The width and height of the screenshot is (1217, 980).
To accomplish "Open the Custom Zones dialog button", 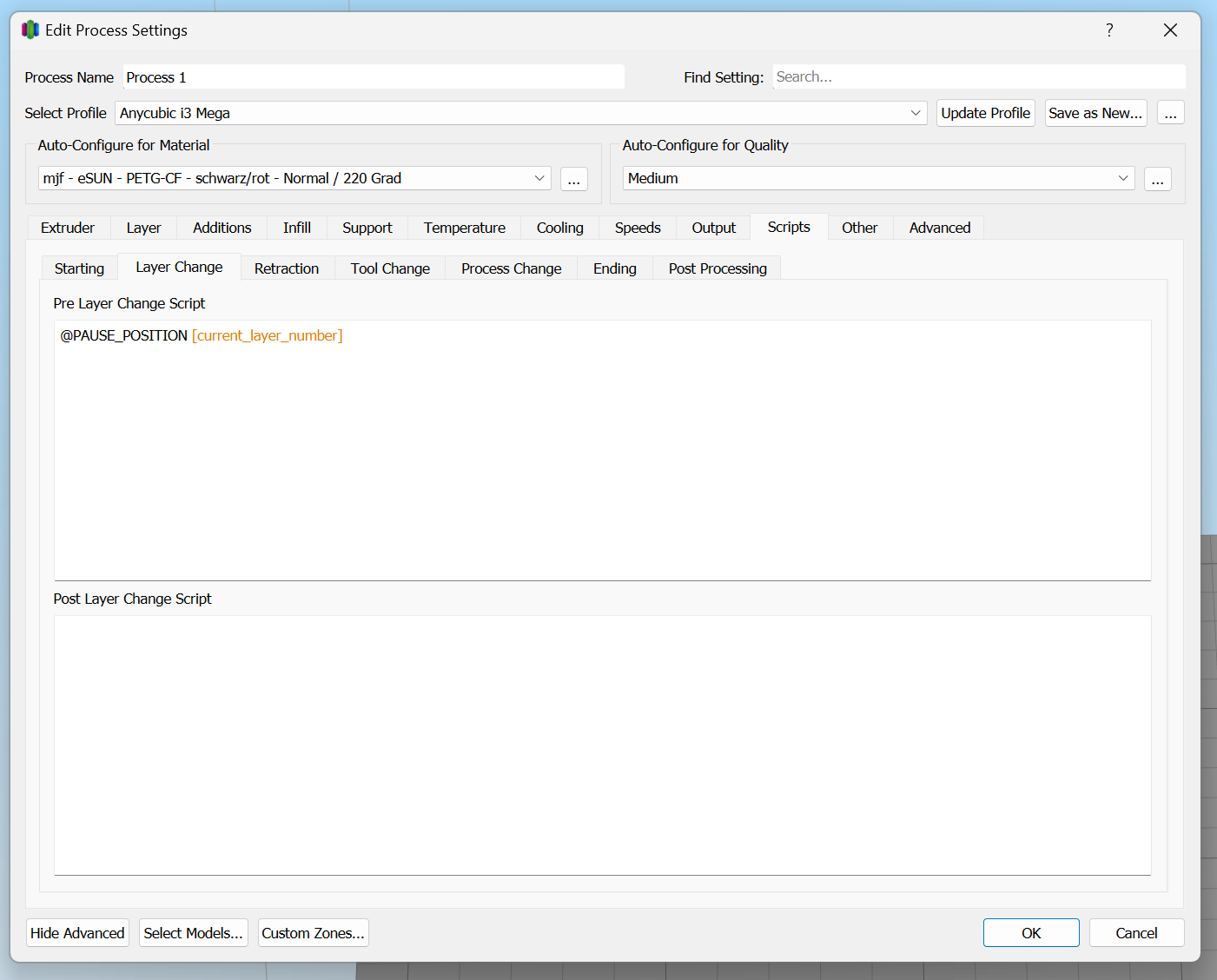I will click(x=314, y=933).
